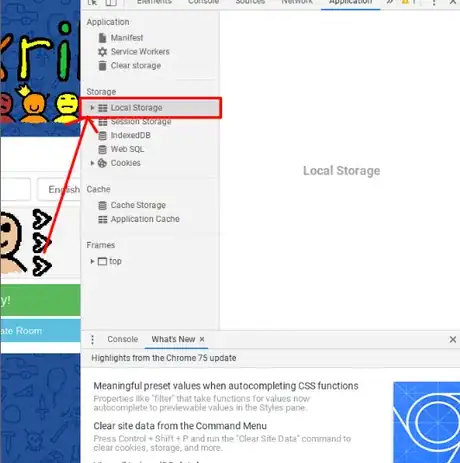Screen dimensions: 460x463
Task: Close the bottom drawer panel
Action: tap(452, 339)
